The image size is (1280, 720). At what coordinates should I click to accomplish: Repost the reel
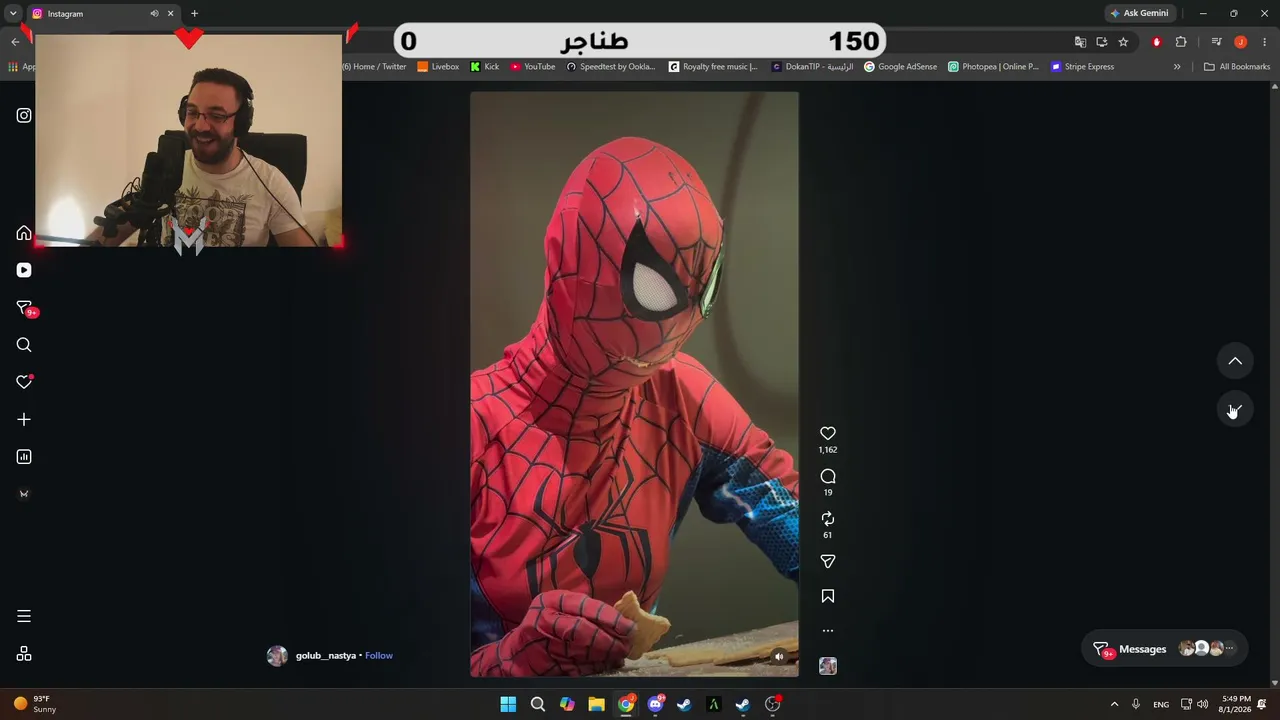tap(828, 519)
